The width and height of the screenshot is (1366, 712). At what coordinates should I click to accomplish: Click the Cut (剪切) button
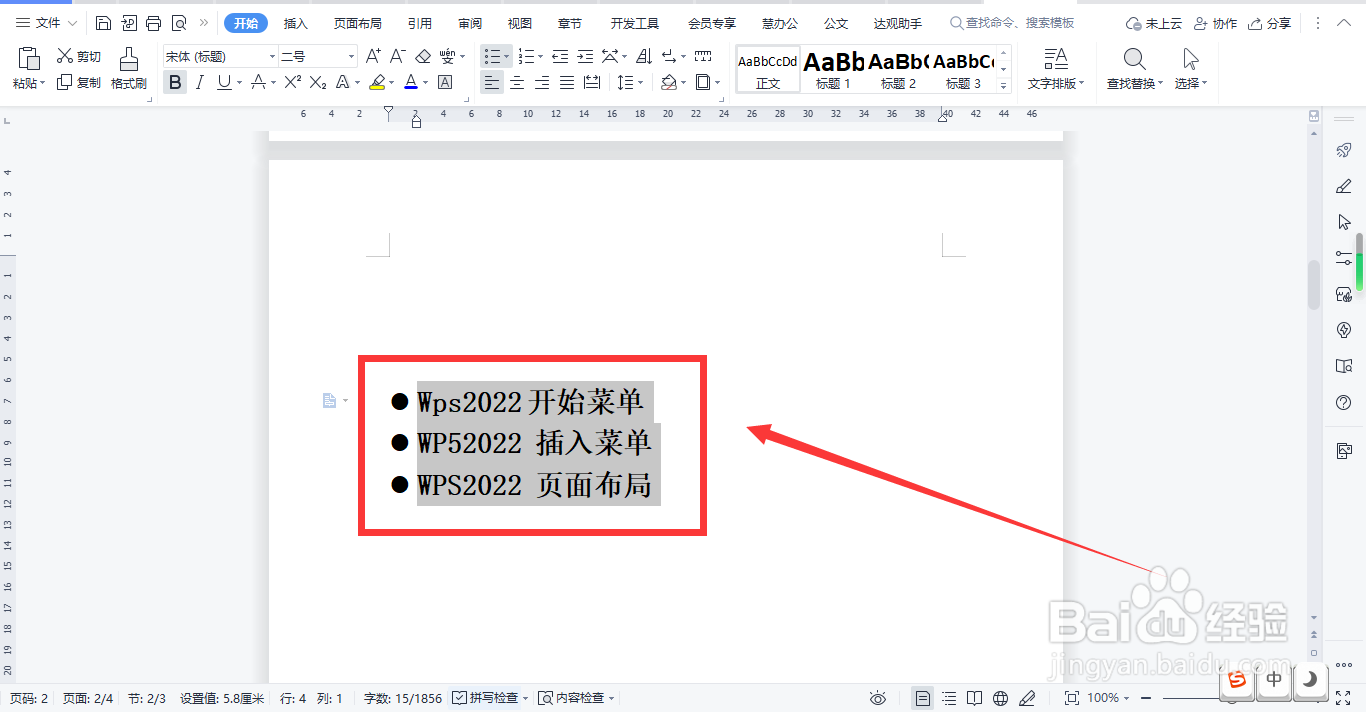pos(79,56)
